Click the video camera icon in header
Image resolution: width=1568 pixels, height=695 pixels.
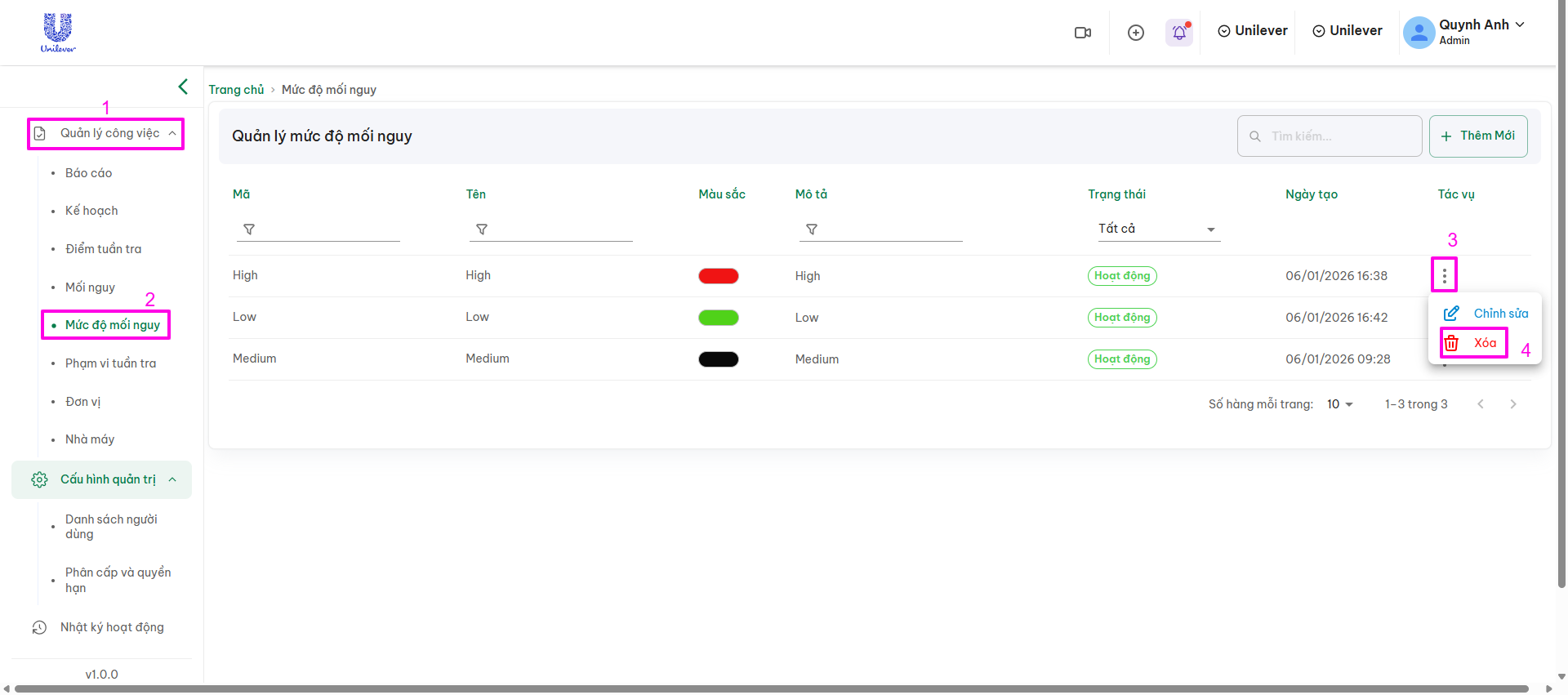[x=1083, y=33]
